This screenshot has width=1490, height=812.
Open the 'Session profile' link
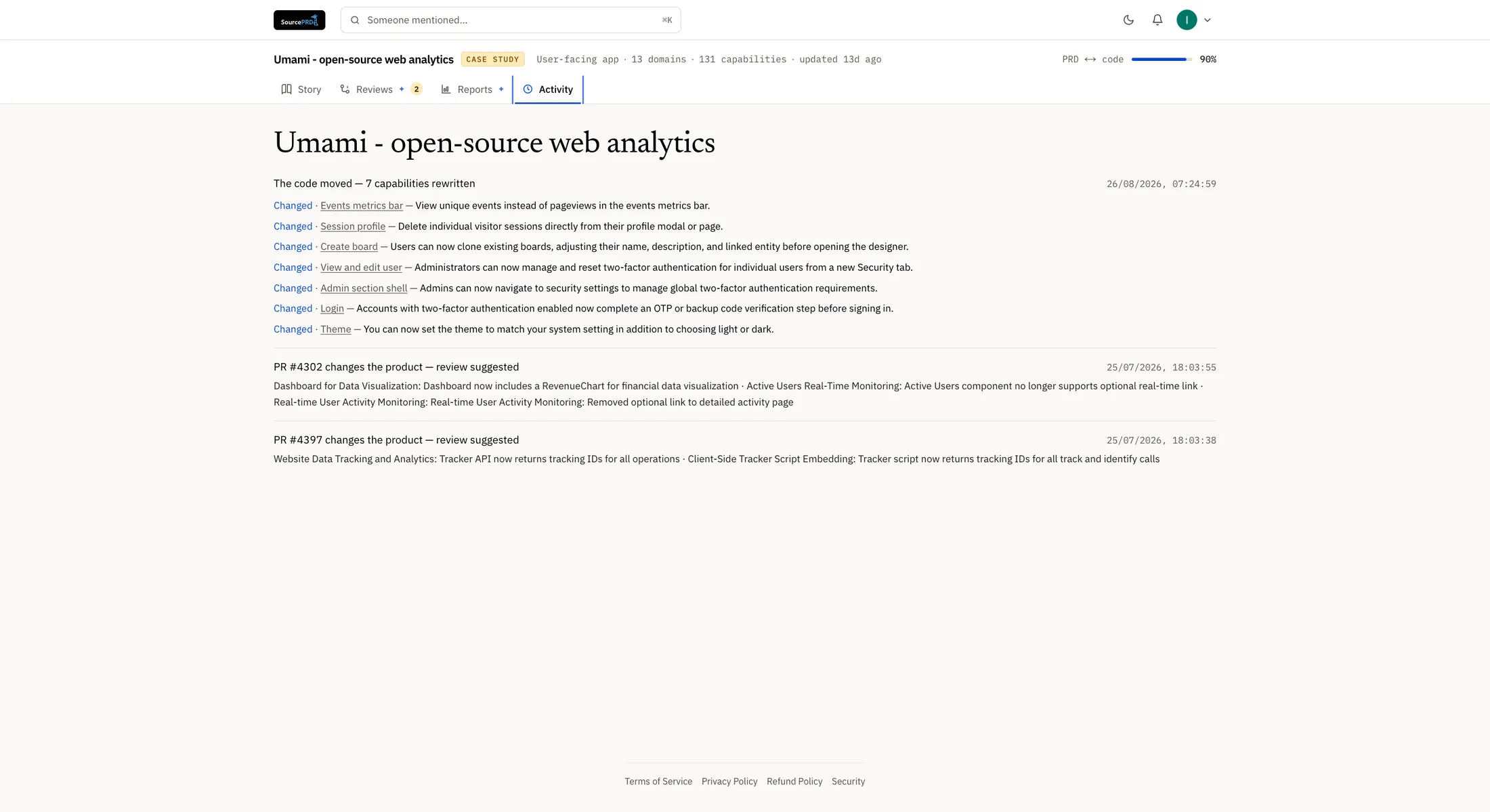tap(353, 226)
